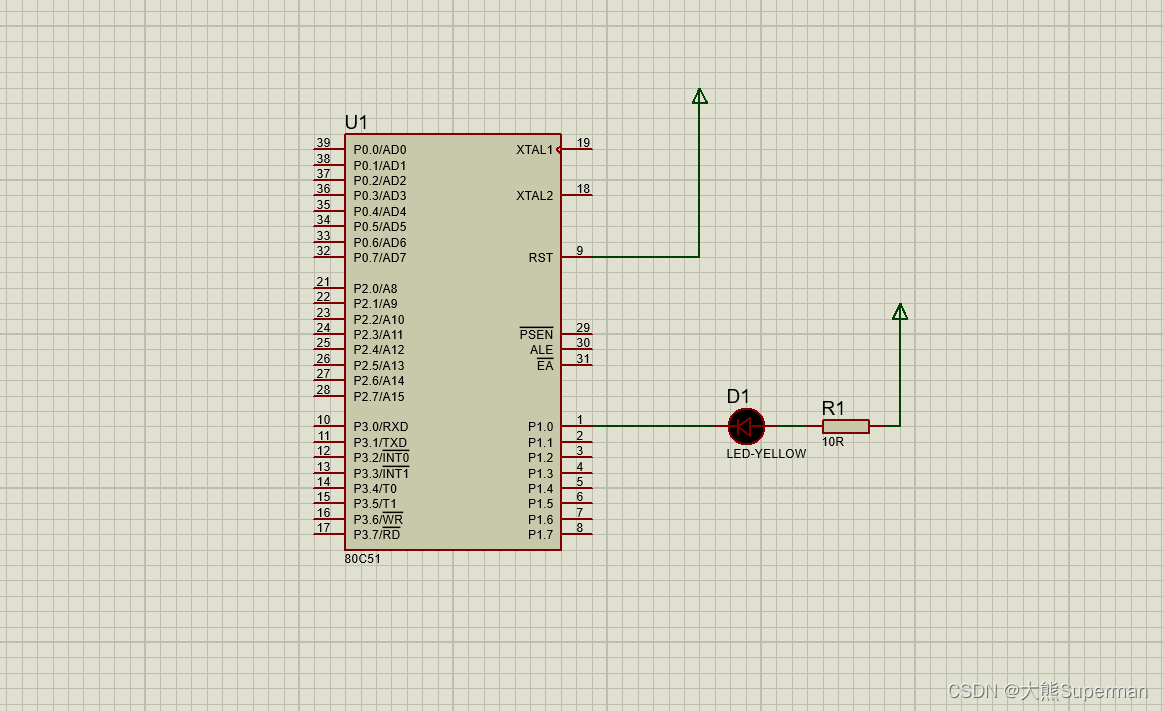This screenshot has width=1163, height=711.
Task: Click the P0.4/AD4 pin label
Action: coord(380,211)
